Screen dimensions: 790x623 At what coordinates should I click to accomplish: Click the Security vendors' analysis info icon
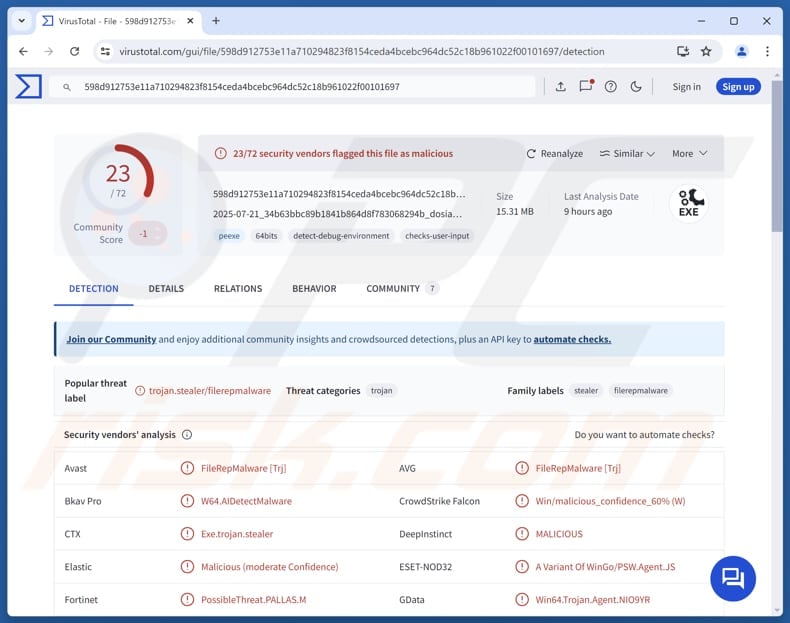(187, 435)
